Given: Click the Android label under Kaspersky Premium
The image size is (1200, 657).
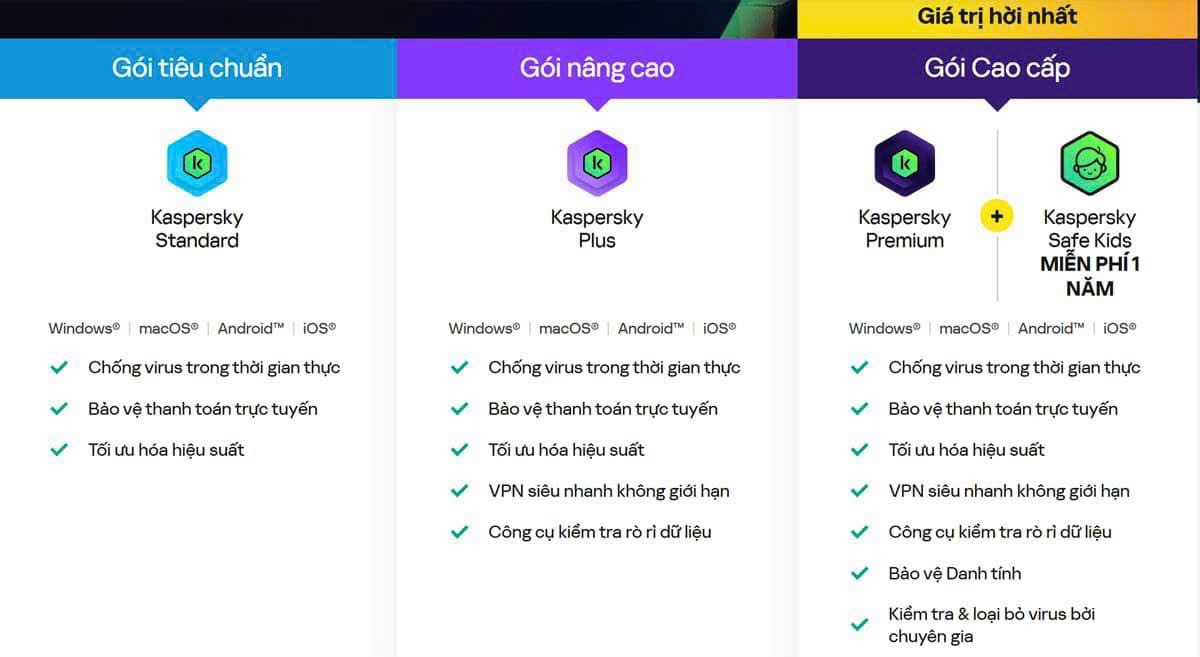Looking at the screenshot, I should [x=1051, y=328].
